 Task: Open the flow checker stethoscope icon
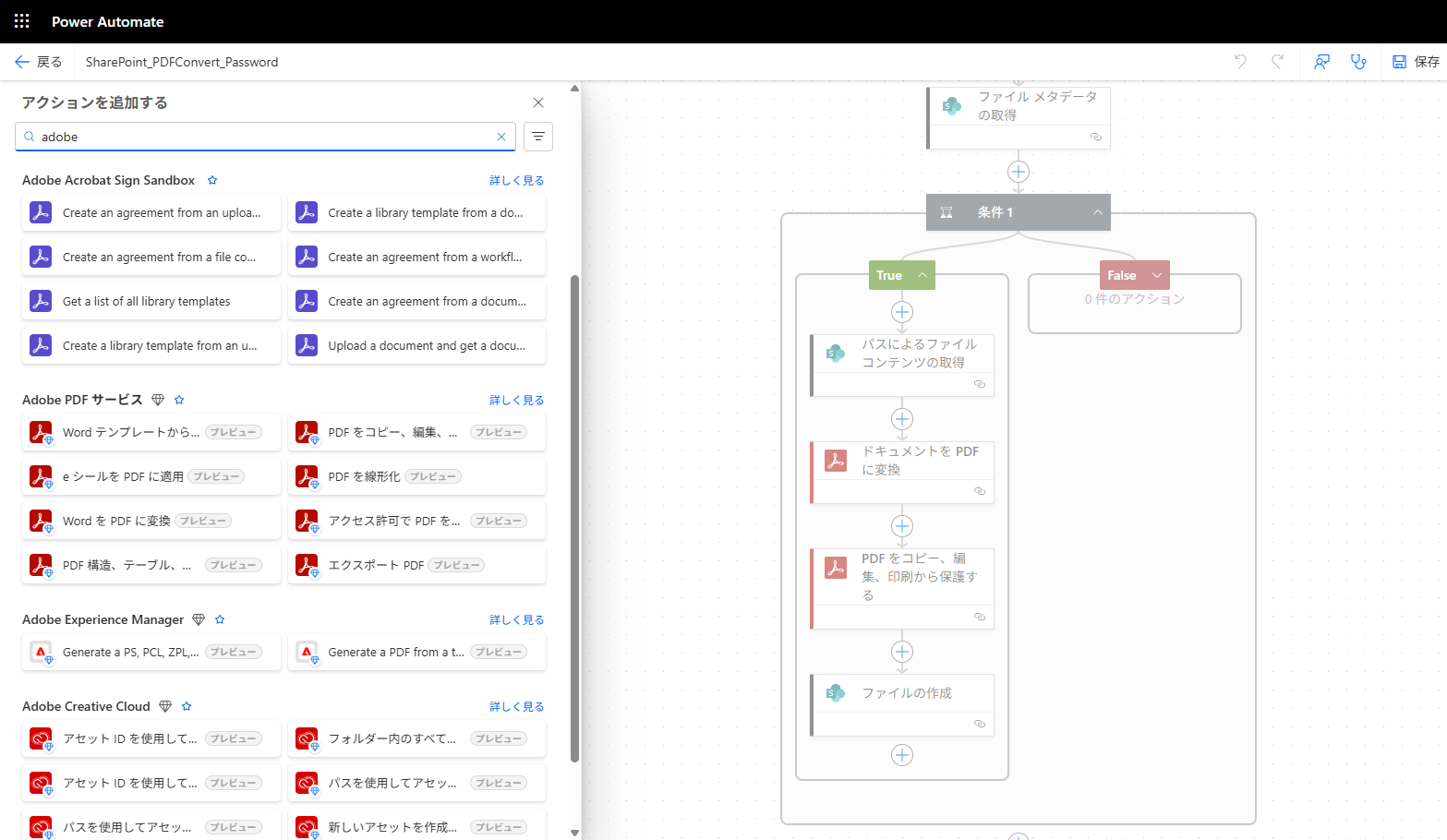(1358, 62)
